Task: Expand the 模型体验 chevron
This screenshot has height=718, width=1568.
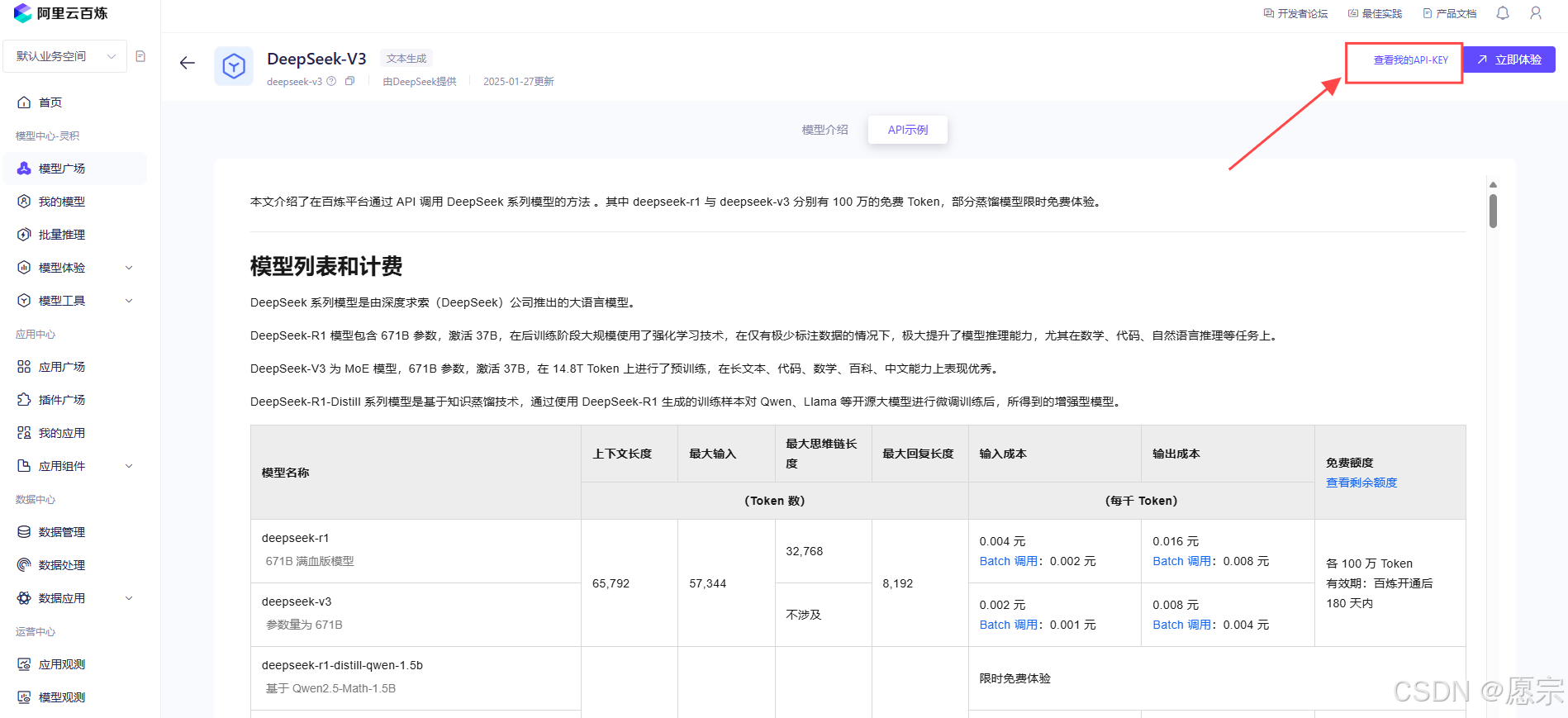Action: [x=129, y=268]
